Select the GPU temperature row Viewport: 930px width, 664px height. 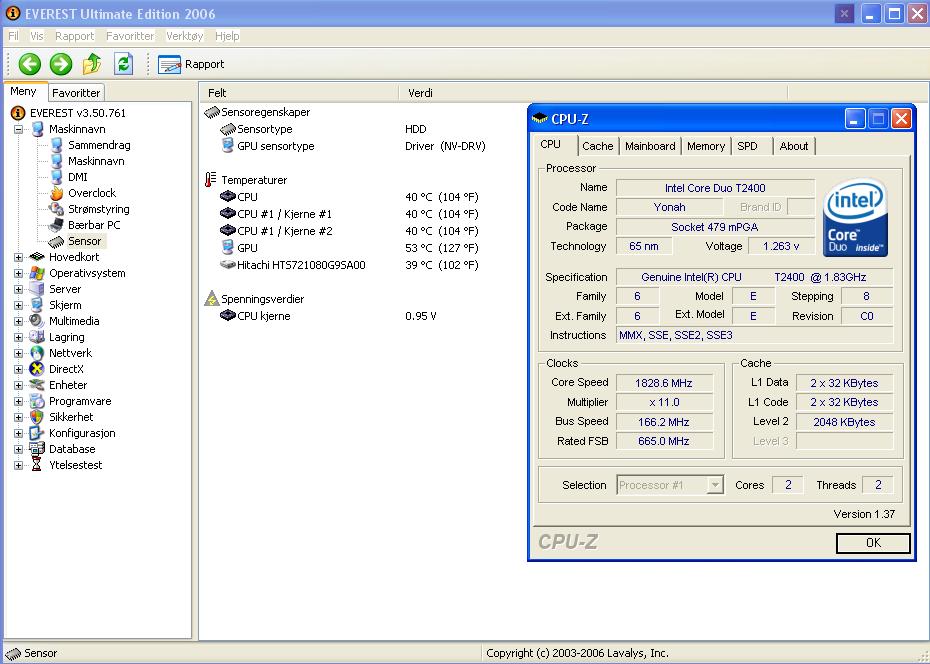pos(349,248)
